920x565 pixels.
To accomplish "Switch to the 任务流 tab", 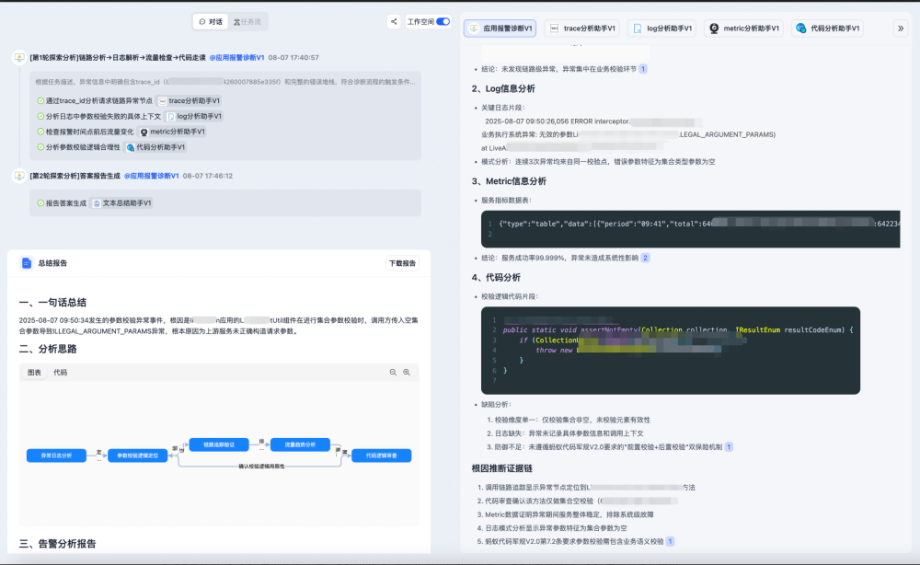I will [x=247, y=21].
